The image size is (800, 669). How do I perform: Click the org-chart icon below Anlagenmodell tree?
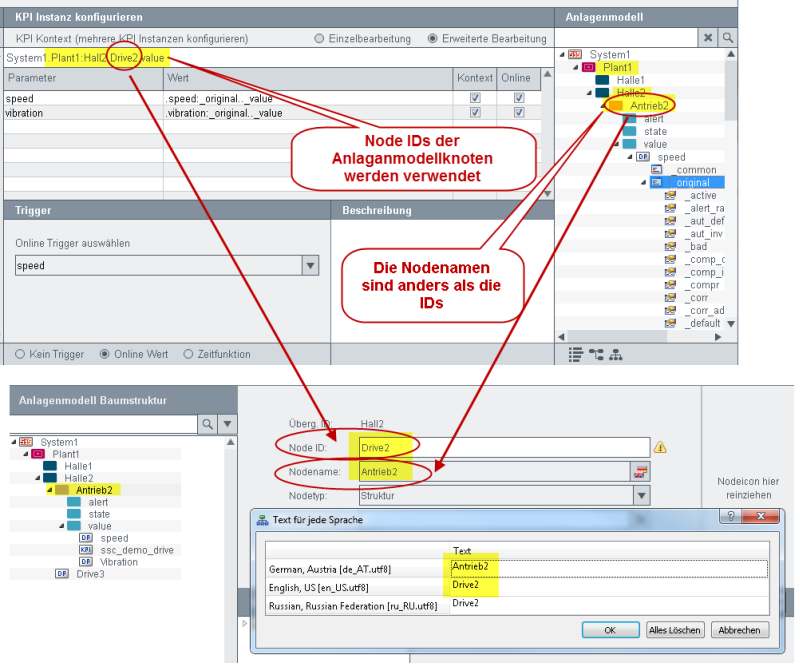[x=615, y=353]
